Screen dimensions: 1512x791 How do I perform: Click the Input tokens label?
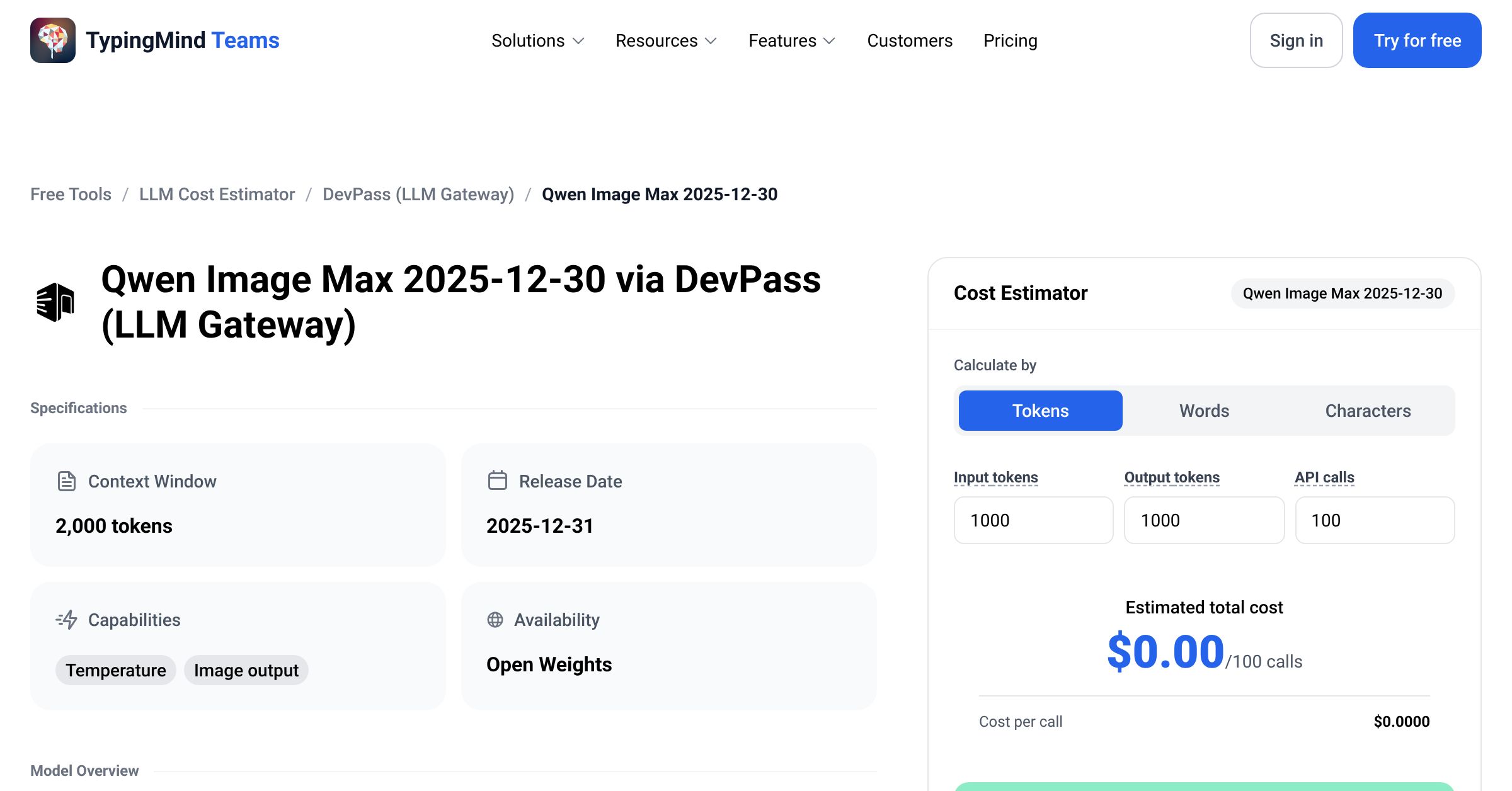[996, 477]
